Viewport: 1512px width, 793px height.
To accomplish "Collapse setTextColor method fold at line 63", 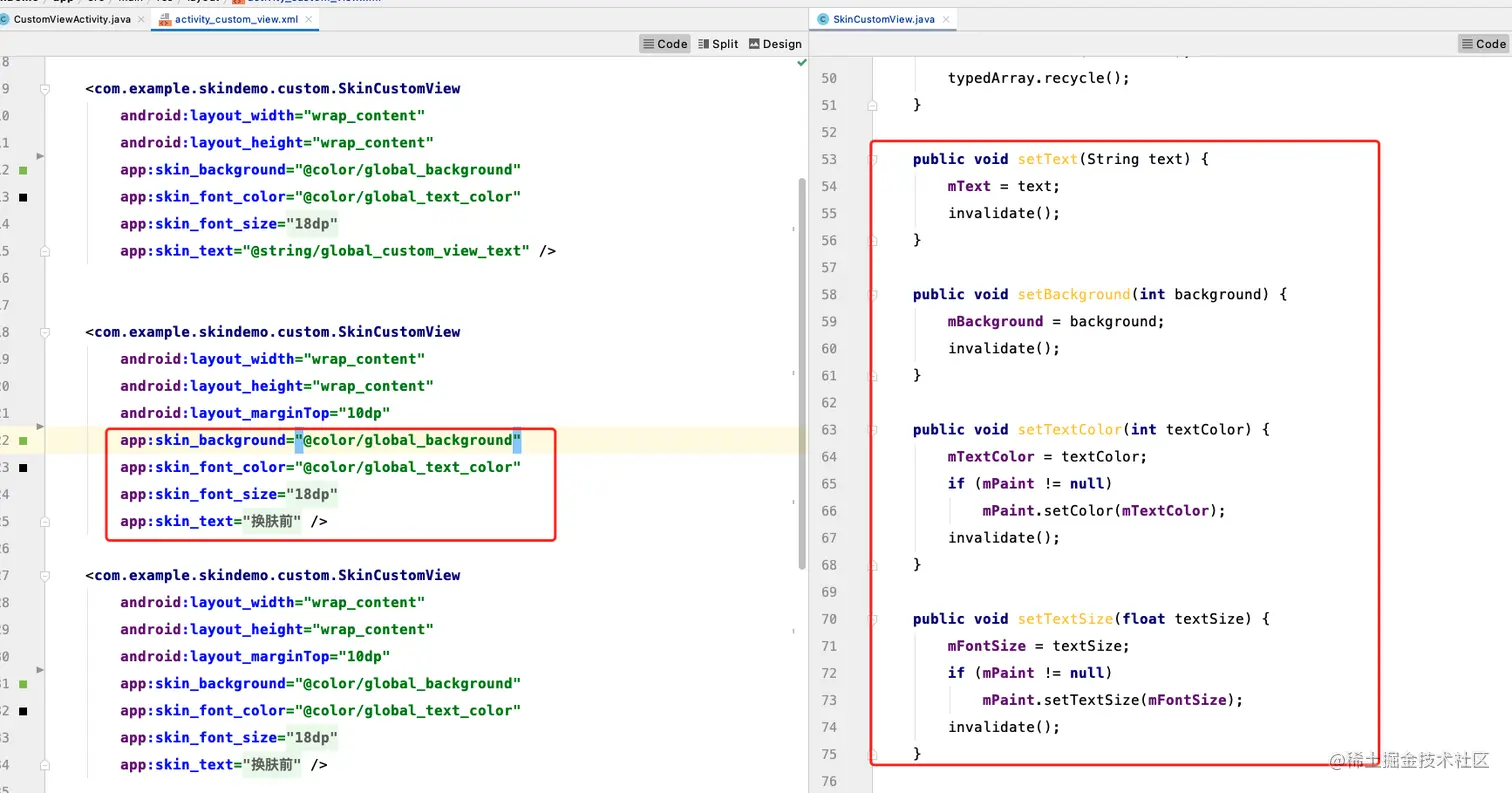I will pos(873,429).
